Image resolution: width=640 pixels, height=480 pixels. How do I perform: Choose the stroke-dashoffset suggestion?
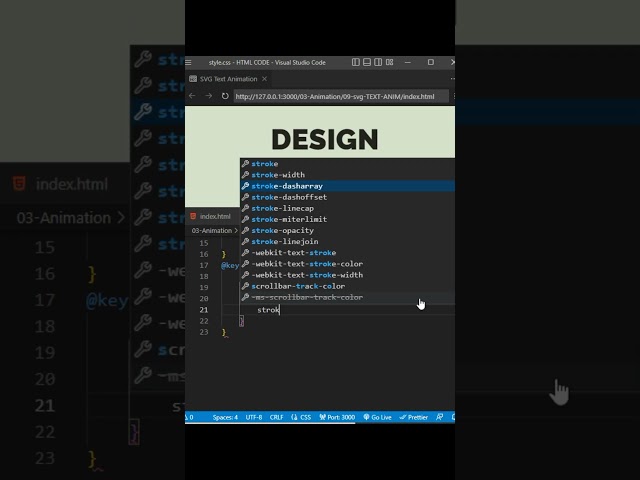348,197
